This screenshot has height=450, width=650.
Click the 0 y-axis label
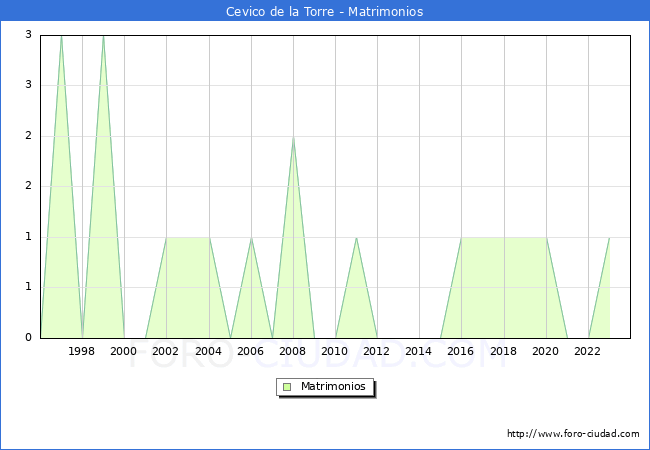click(28, 337)
